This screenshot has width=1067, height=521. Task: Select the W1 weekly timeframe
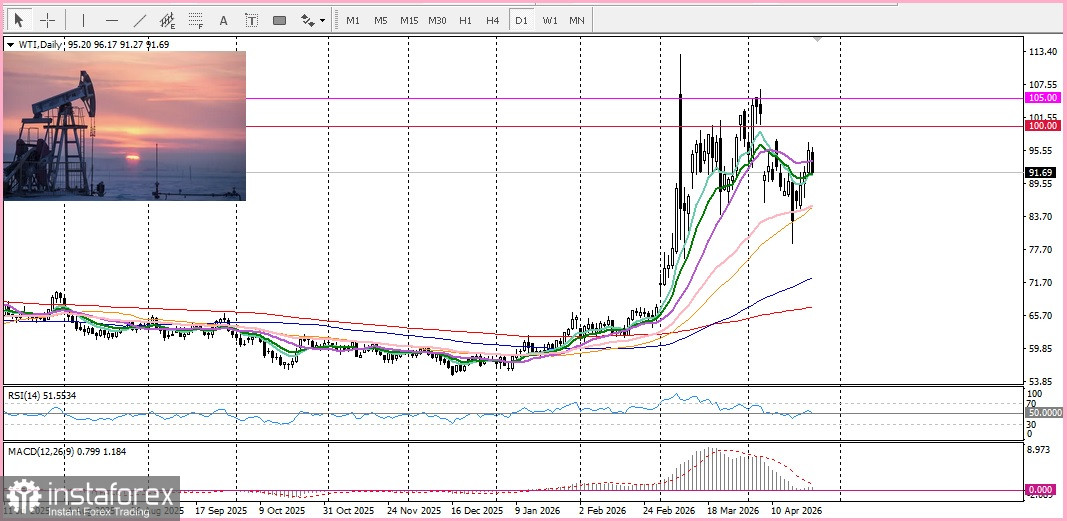pyautogui.click(x=549, y=20)
